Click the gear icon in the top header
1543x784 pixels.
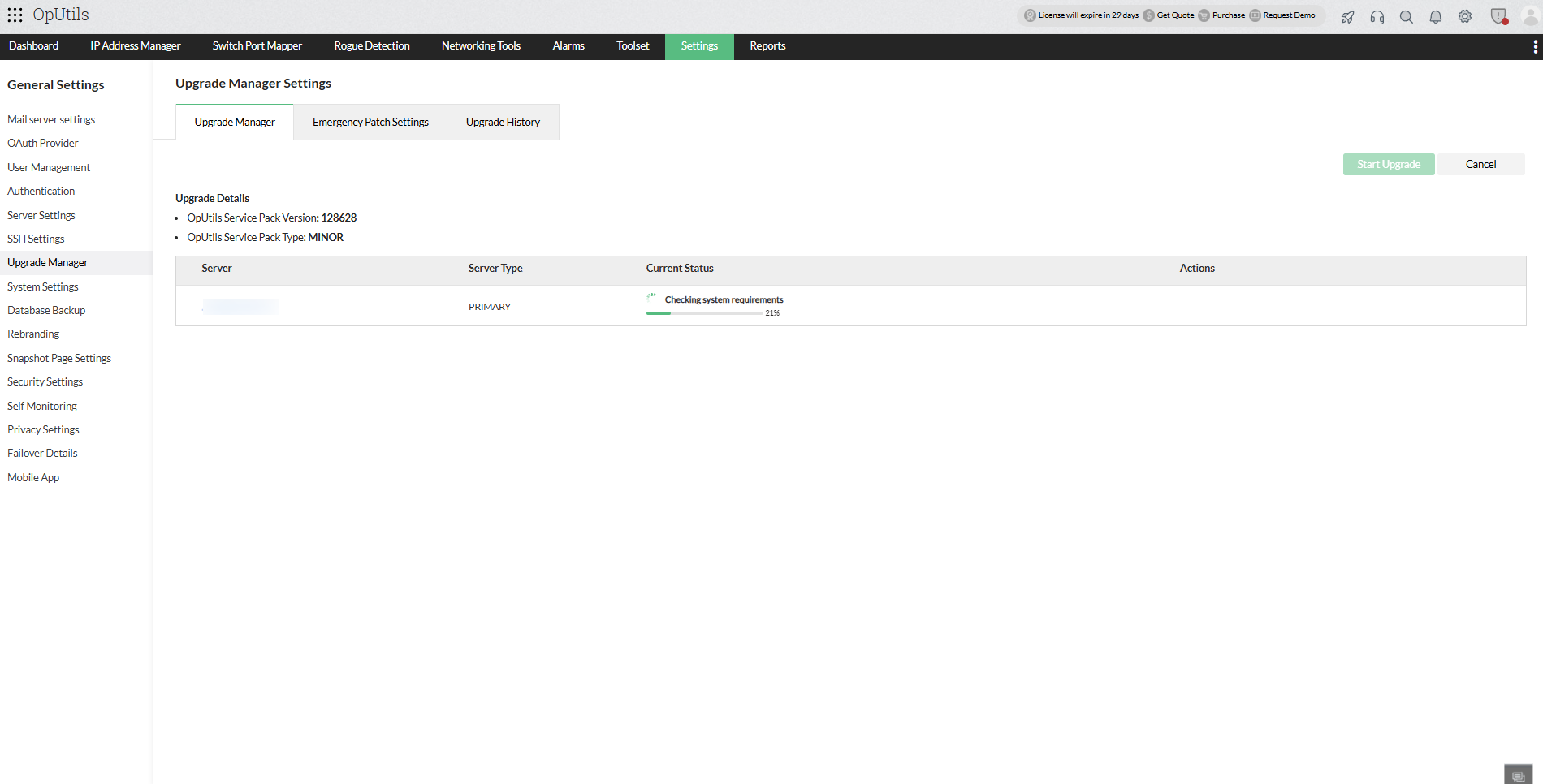click(x=1465, y=16)
